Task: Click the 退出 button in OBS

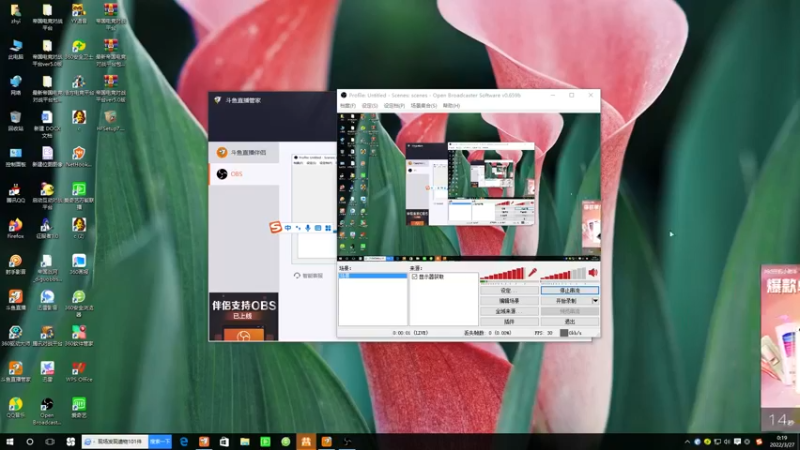Action: 570,322
